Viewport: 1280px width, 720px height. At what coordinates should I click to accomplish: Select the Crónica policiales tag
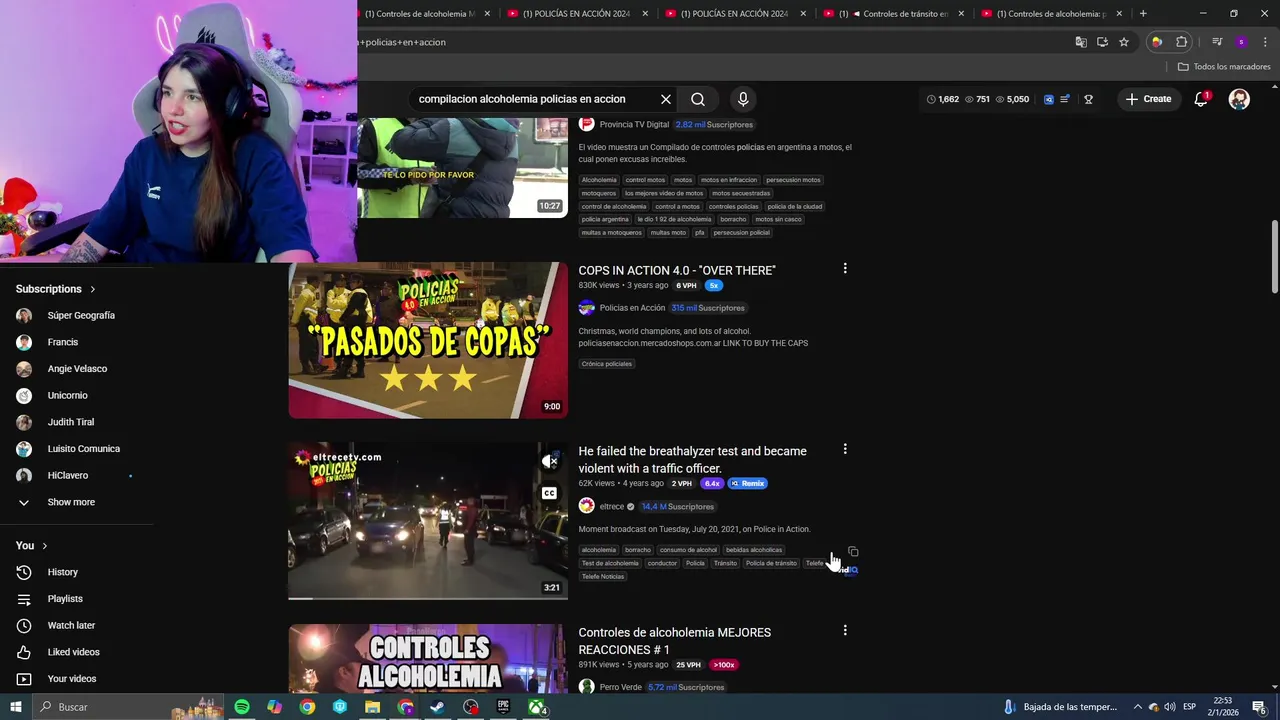[x=607, y=364]
